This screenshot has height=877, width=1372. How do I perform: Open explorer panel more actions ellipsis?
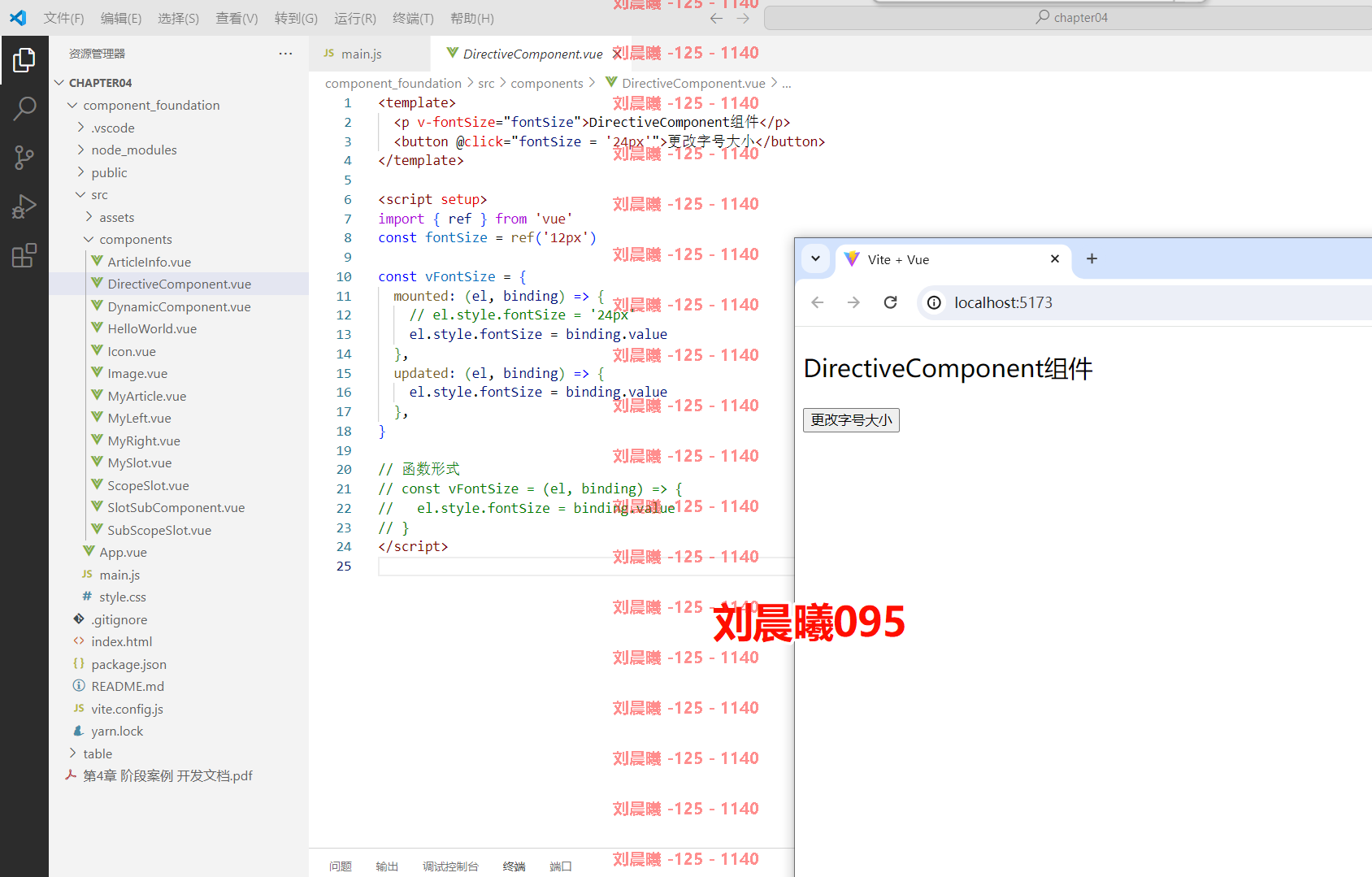point(285,54)
